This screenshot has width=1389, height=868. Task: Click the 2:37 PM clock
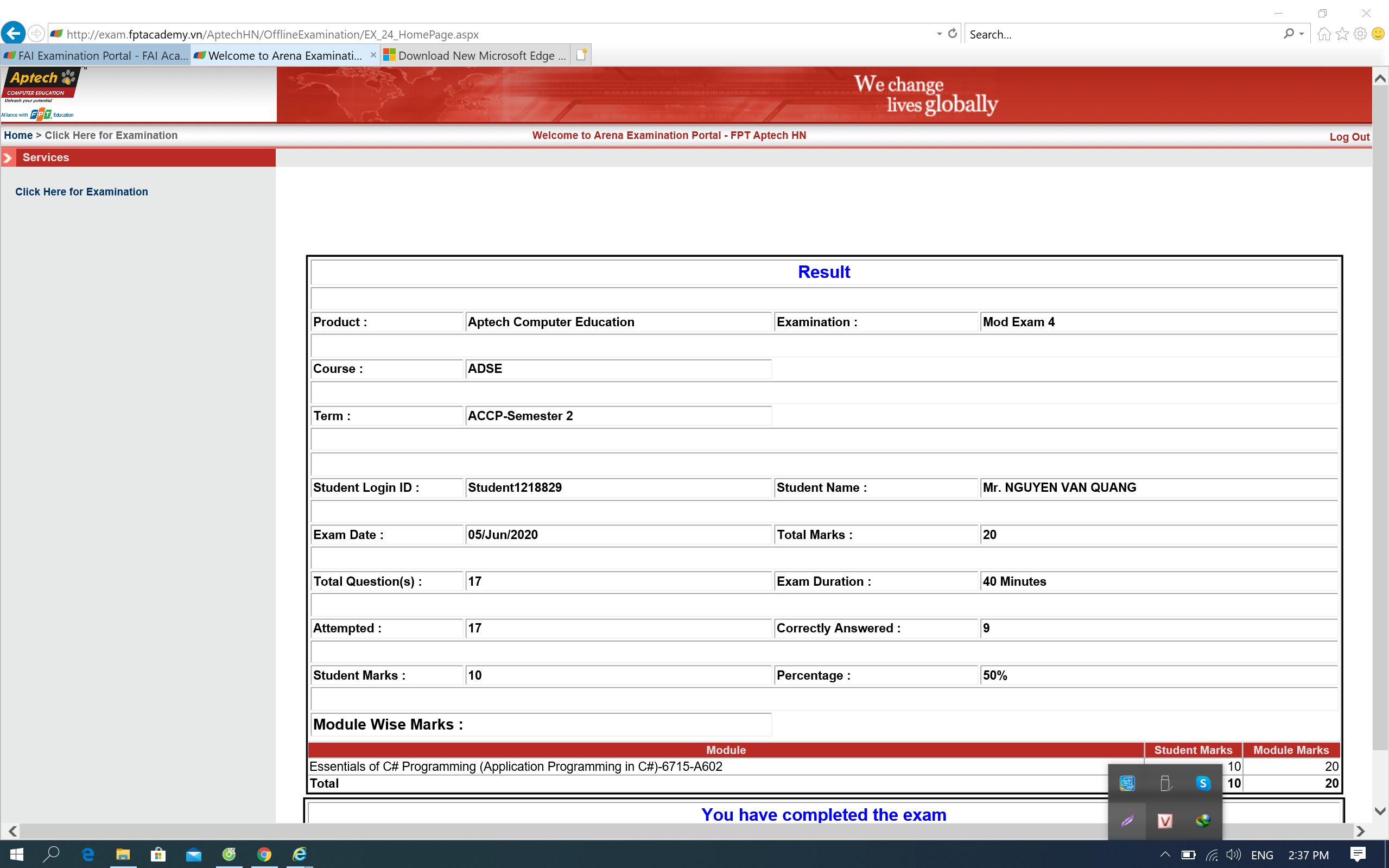tap(1308, 855)
